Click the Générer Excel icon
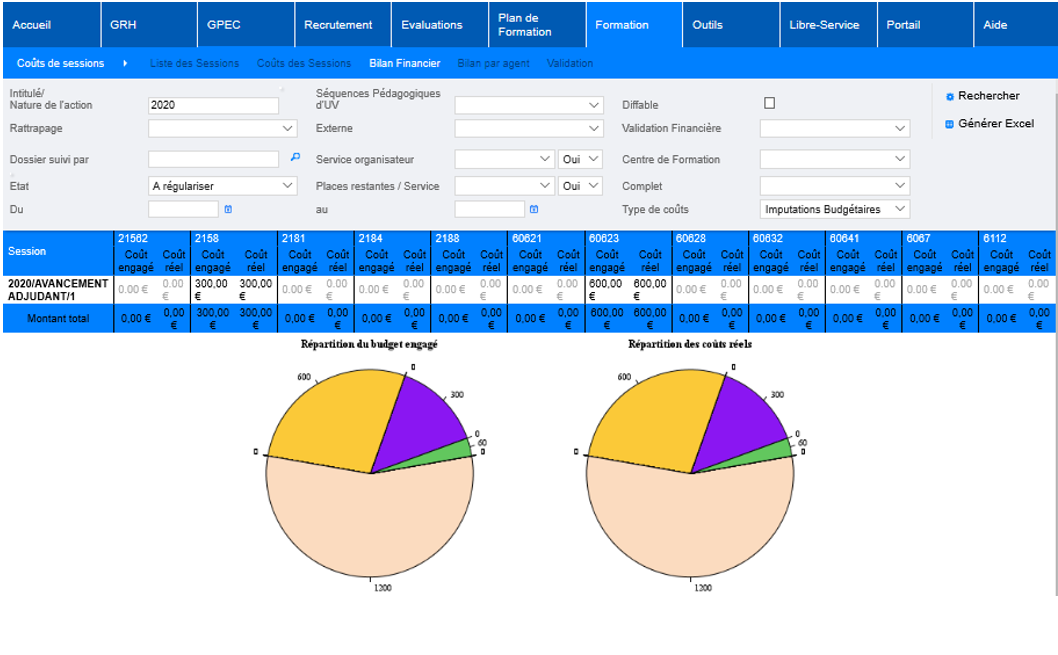Image resolution: width=1058 pixels, height=655 pixels. point(950,124)
